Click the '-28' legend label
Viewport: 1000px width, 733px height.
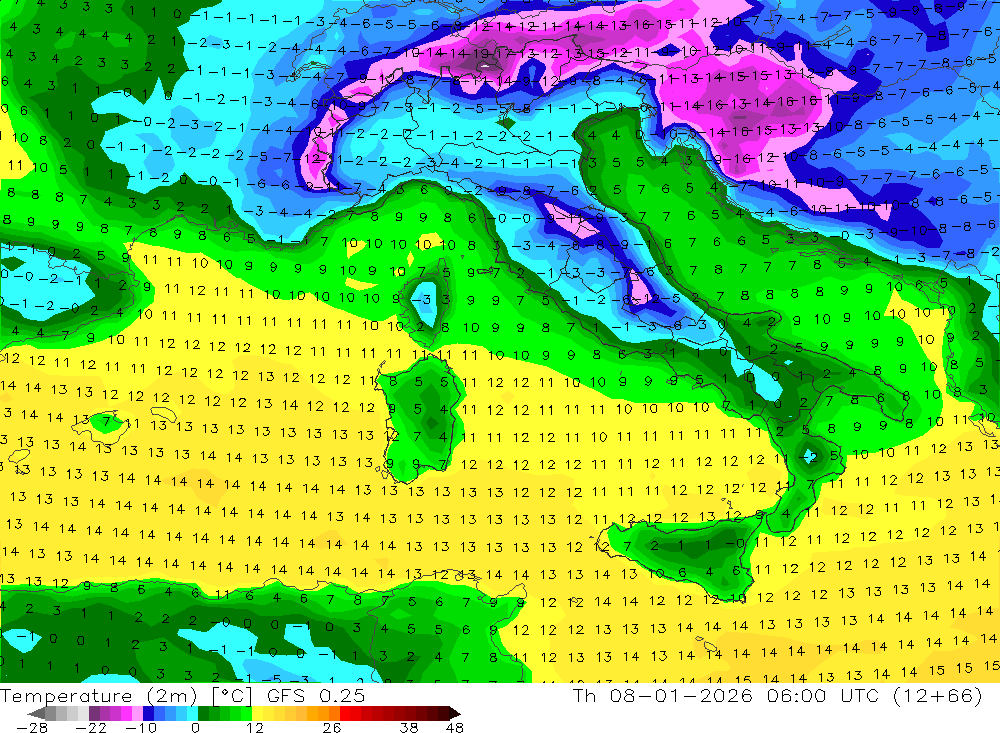tap(32, 728)
